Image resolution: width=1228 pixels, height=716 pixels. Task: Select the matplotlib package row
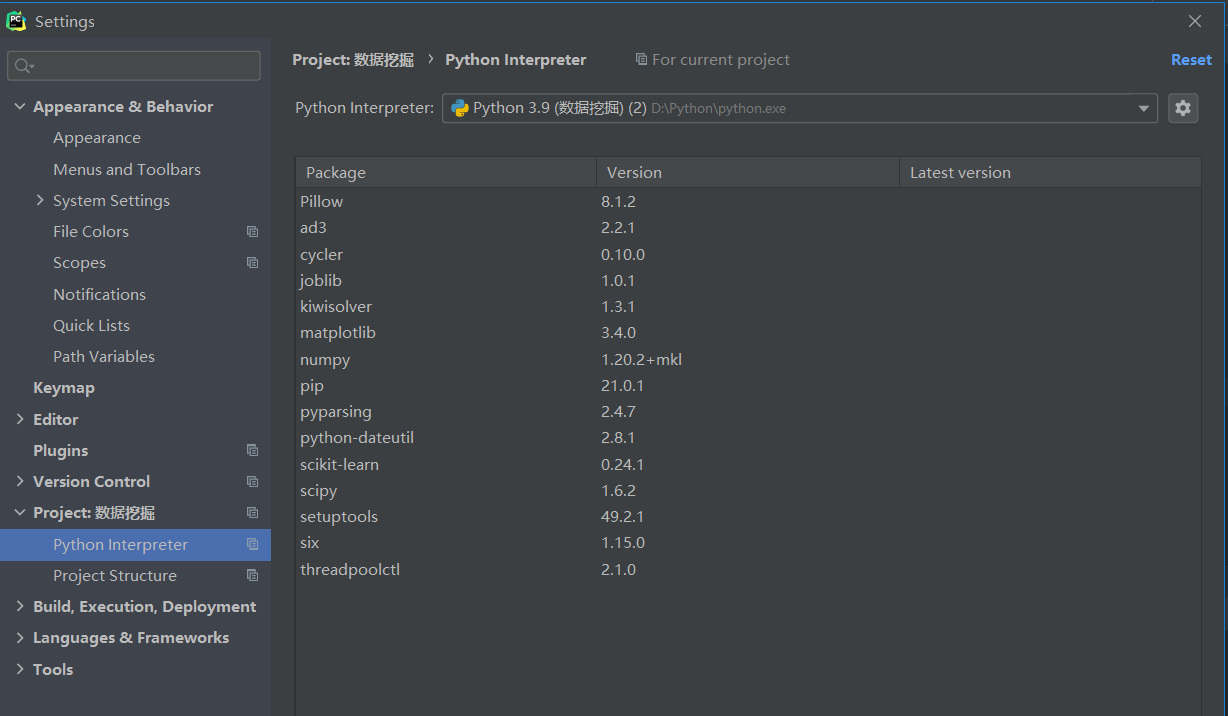748,332
